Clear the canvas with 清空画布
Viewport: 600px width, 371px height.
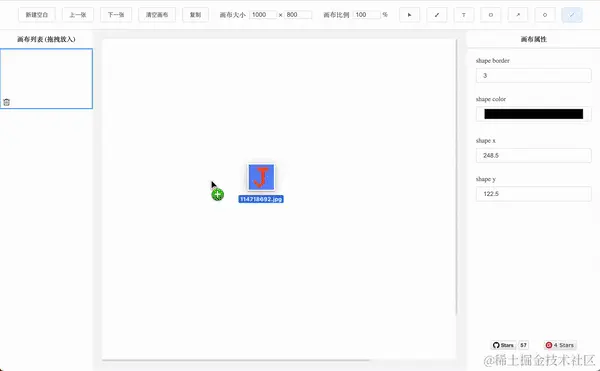(x=157, y=15)
